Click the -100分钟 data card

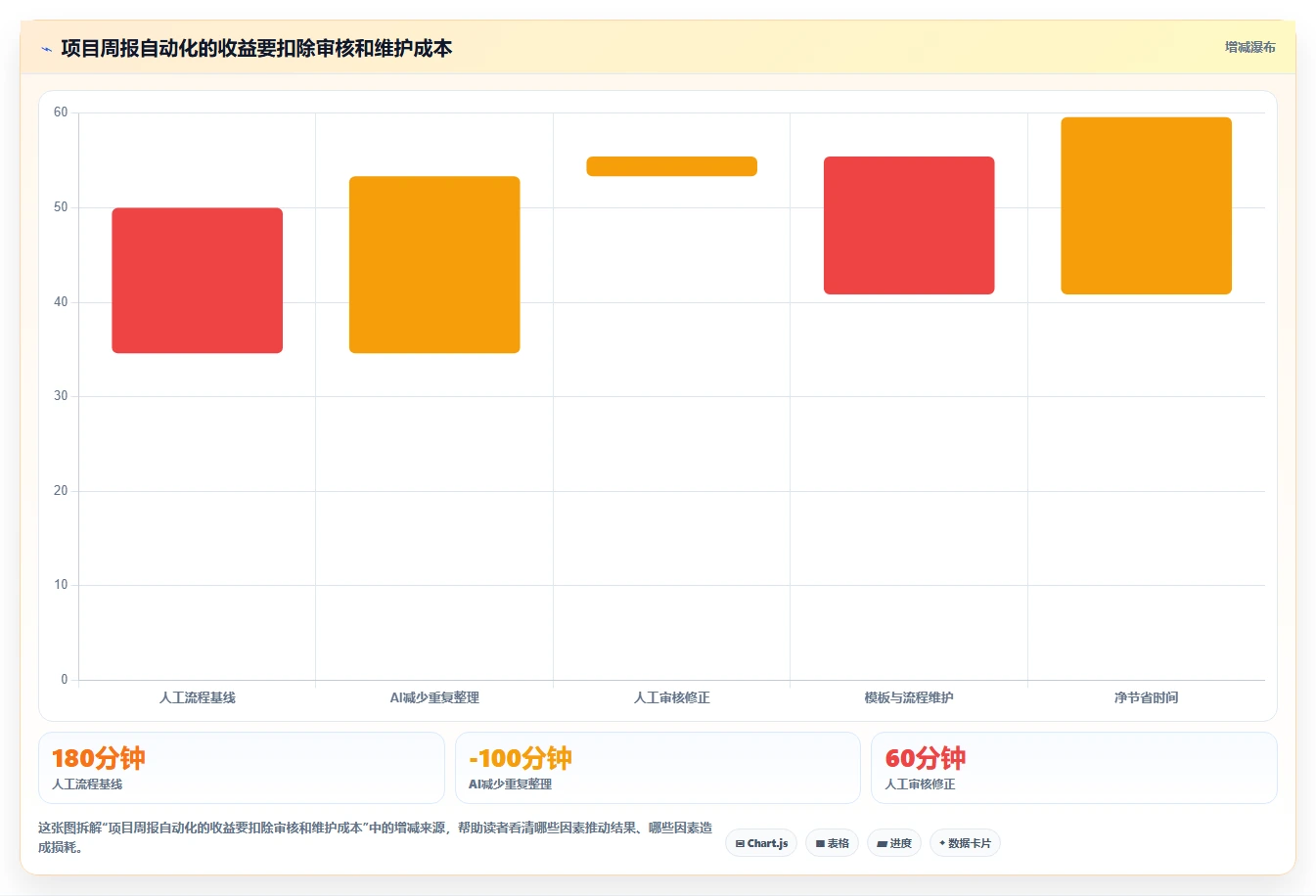(x=658, y=768)
